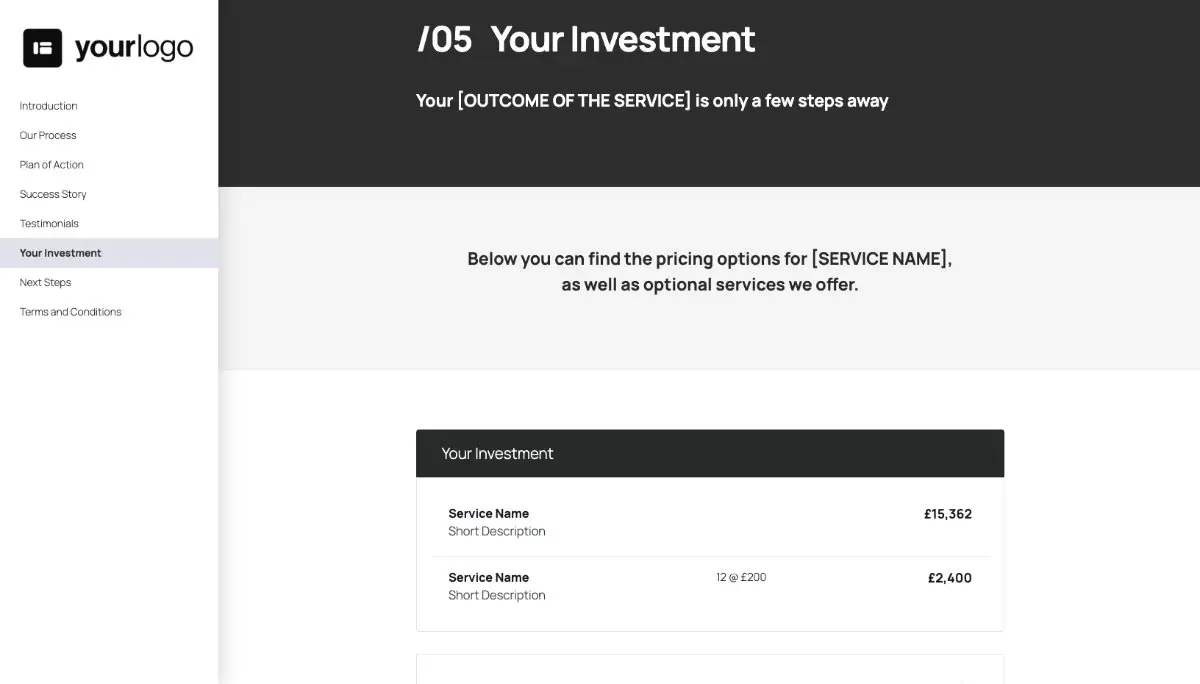Click the pricing options intro paragraph
1200x684 pixels.
coord(709,271)
